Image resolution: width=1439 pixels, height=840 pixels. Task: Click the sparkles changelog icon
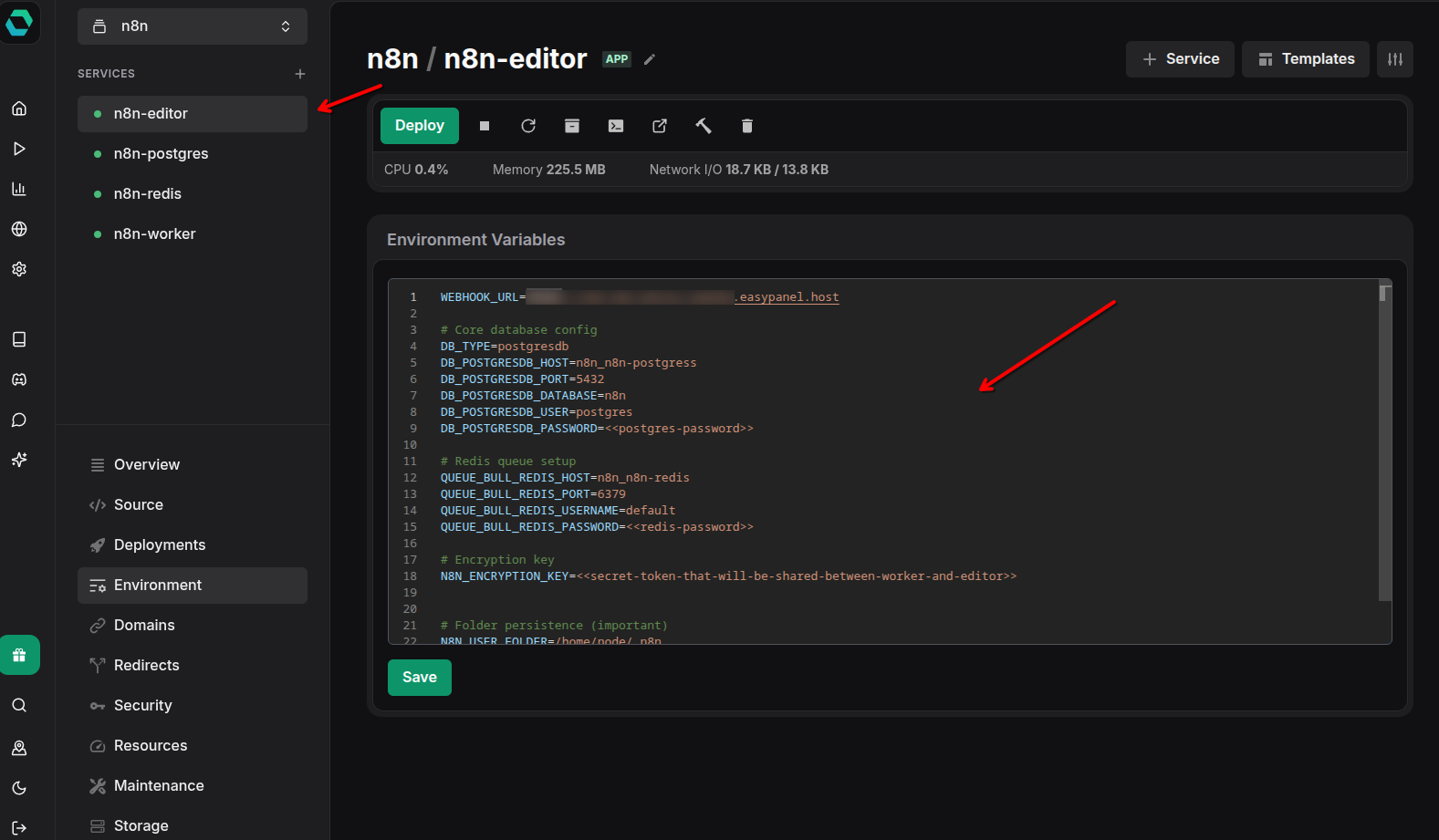pos(19,460)
